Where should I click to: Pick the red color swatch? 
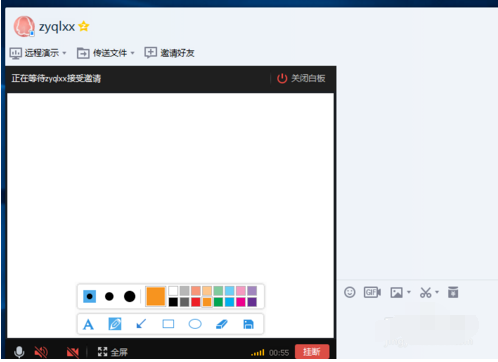pyautogui.click(x=196, y=302)
